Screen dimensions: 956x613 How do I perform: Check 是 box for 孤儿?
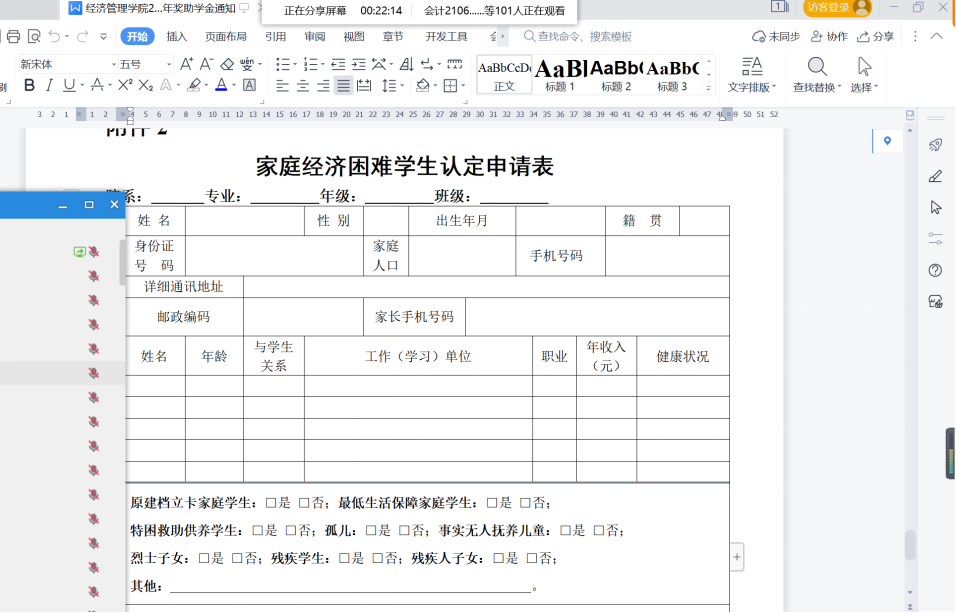coord(371,531)
